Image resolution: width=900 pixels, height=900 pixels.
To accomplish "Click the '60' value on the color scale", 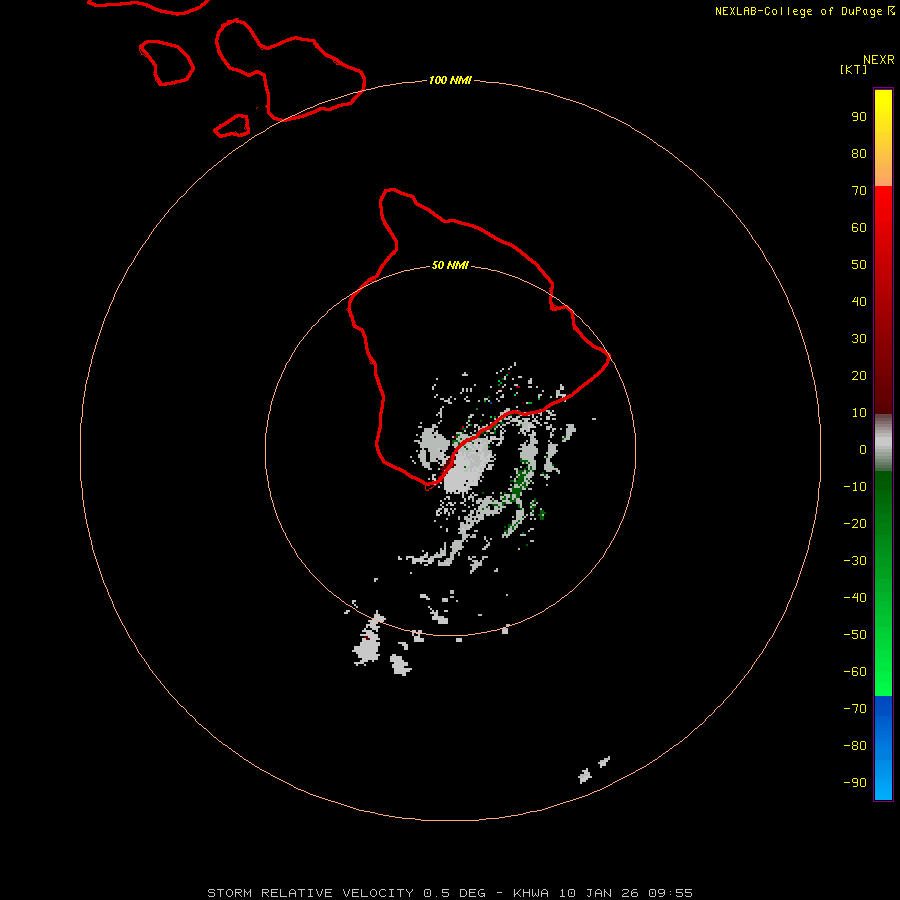I will click(859, 227).
